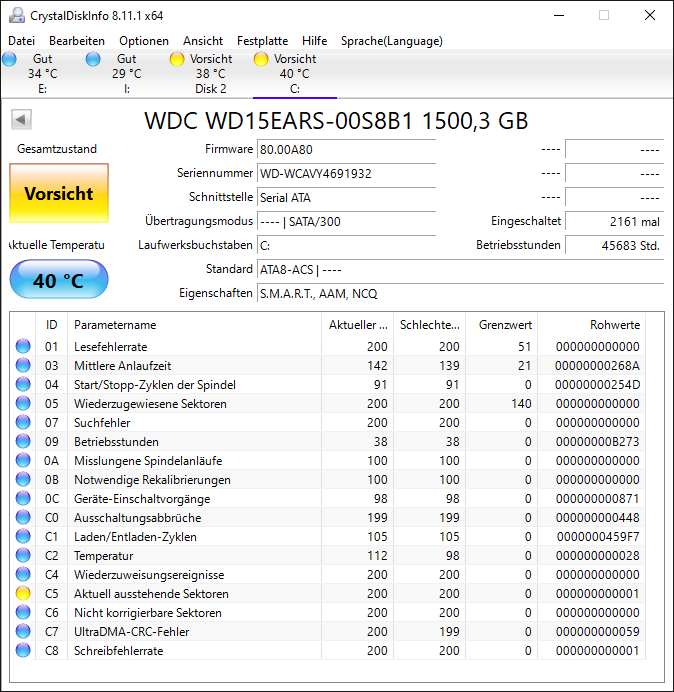This screenshot has width=674, height=692.
Task: Click the CrystalDiskInfo title bar app icon
Action: [x=17, y=15]
